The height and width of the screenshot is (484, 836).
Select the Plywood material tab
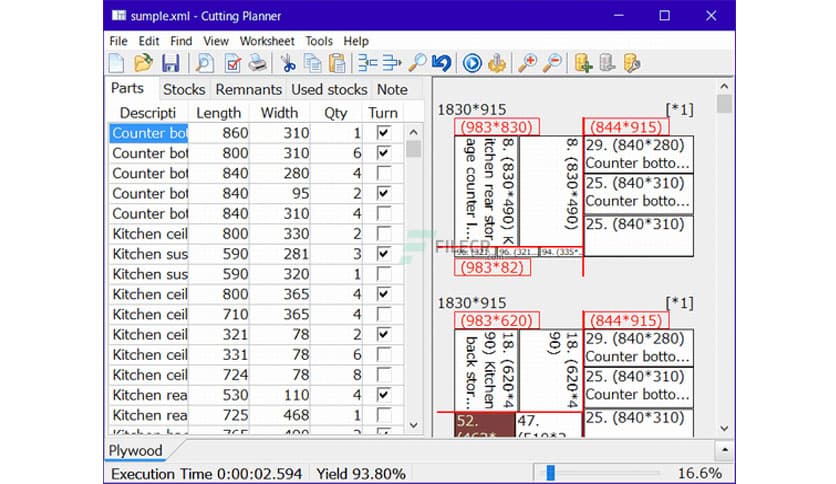pyautogui.click(x=135, y=450)
